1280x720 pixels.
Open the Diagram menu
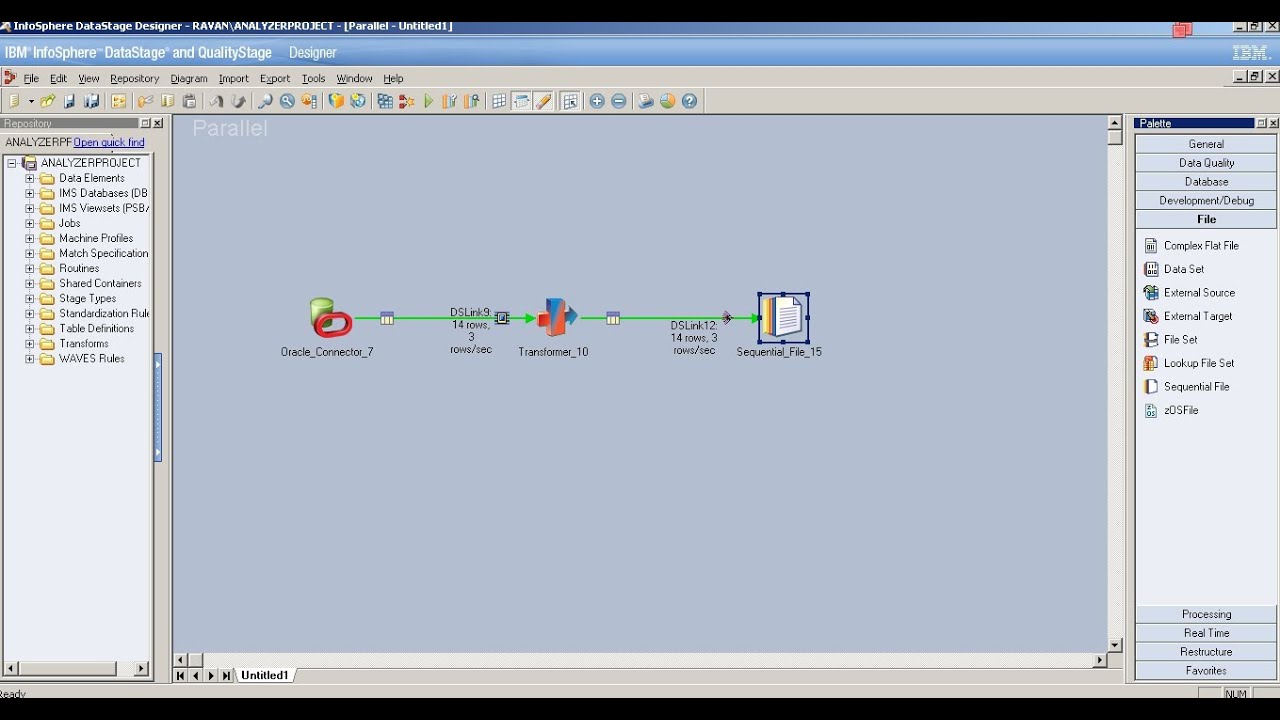pyautogui.click(x=189, y=79)
